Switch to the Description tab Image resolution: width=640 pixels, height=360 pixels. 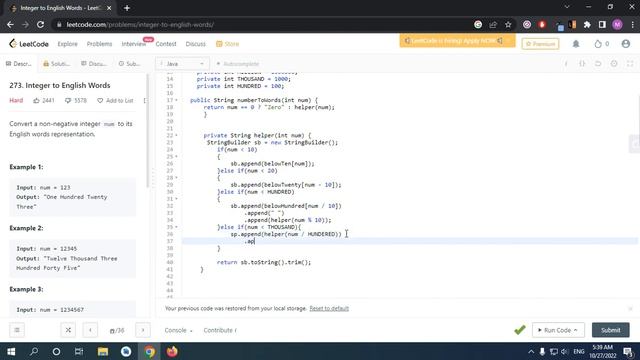(x=19, y=64)
